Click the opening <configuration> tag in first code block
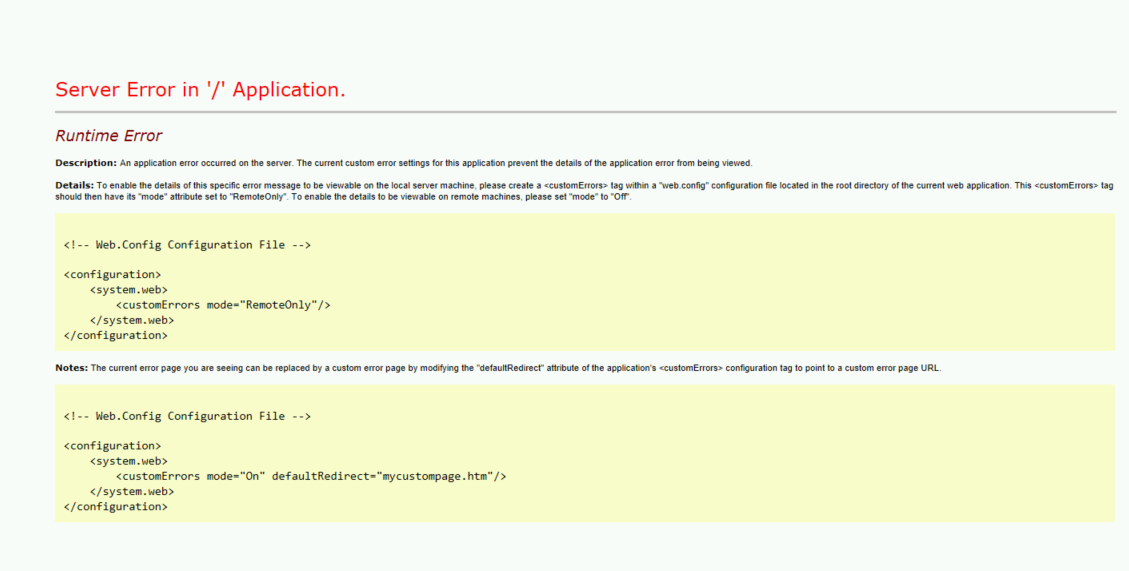Viewport: 1129px width, 571px height. pyautogui.click(x=112, y=275)
